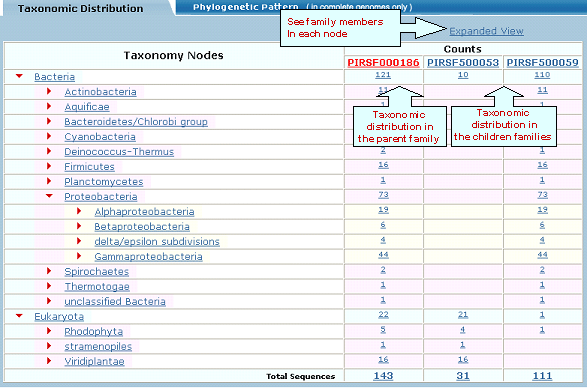This screenshot has height=389, width=588.
Task: Click count 21 in the Eukaryota row
Action: click(463, 315)
